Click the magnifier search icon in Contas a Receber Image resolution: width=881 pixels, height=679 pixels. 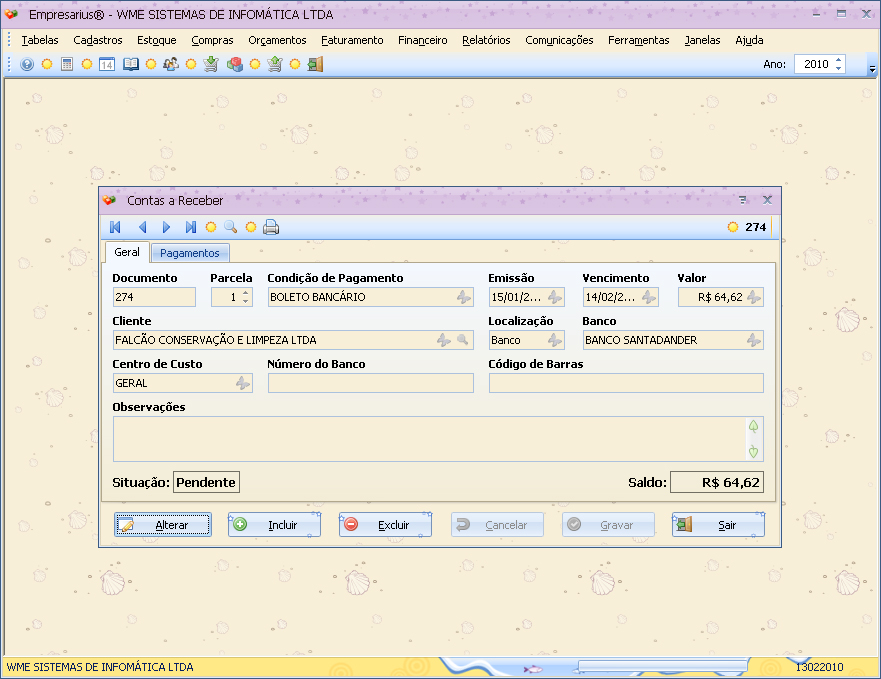(x=230, y=227)
